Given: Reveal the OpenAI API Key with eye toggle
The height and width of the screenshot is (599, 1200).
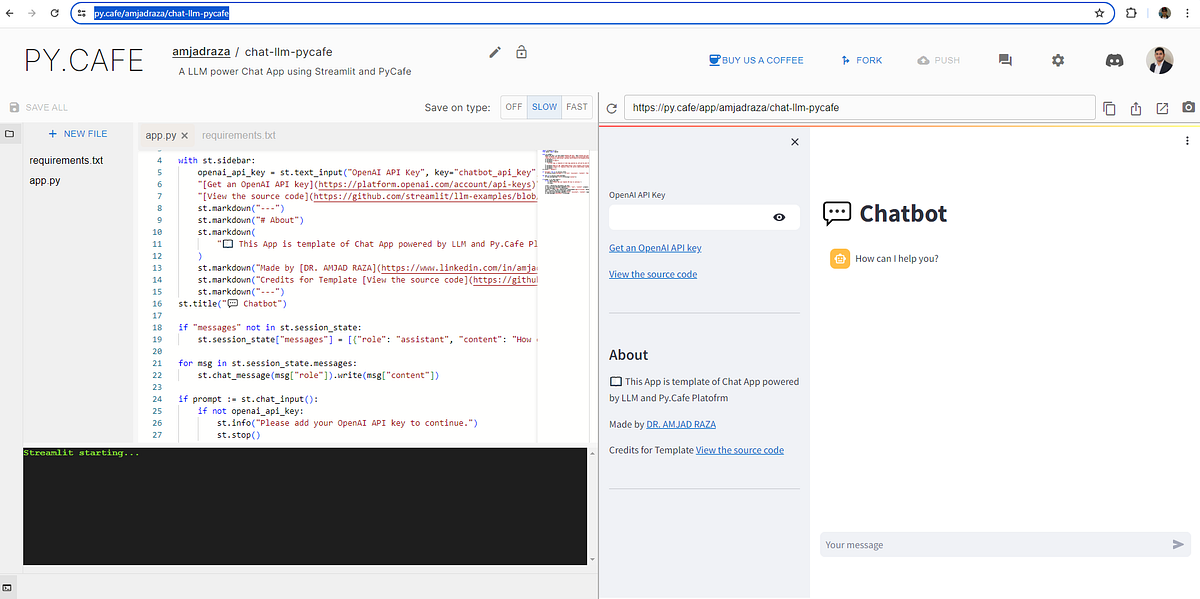Looking at the screenshot, I should pyautogui.click(x=779, y=217).
